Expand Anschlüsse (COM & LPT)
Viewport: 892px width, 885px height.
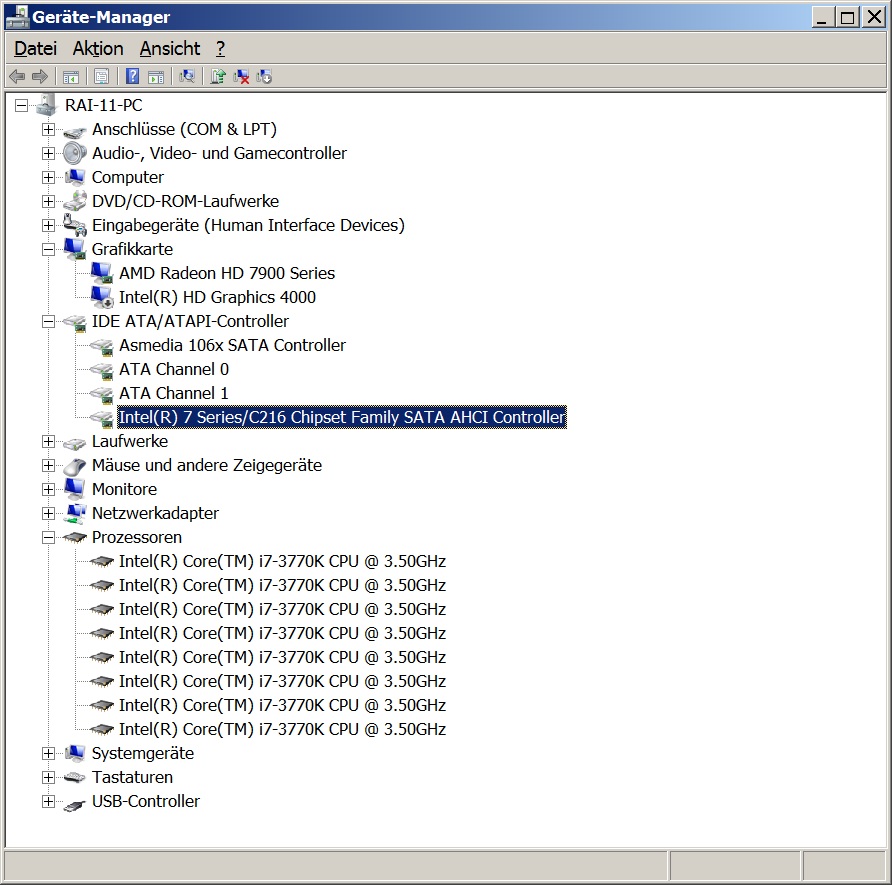point(49,130)
